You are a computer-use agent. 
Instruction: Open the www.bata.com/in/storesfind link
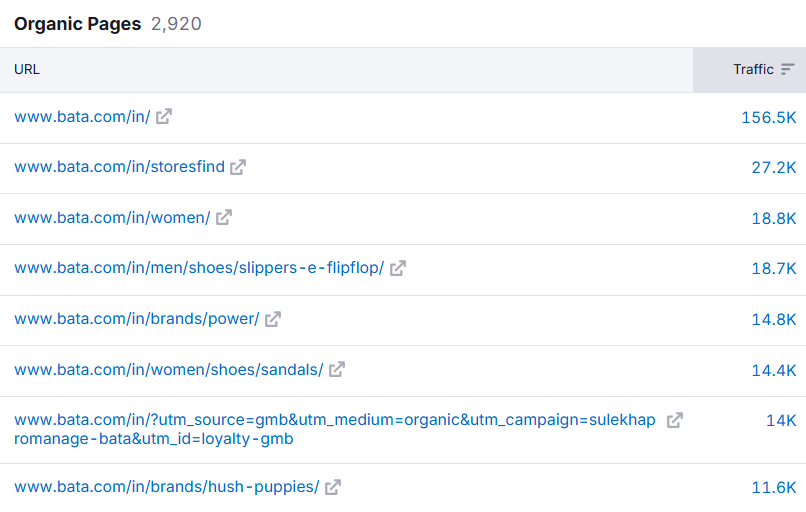(x=119, y=167)
